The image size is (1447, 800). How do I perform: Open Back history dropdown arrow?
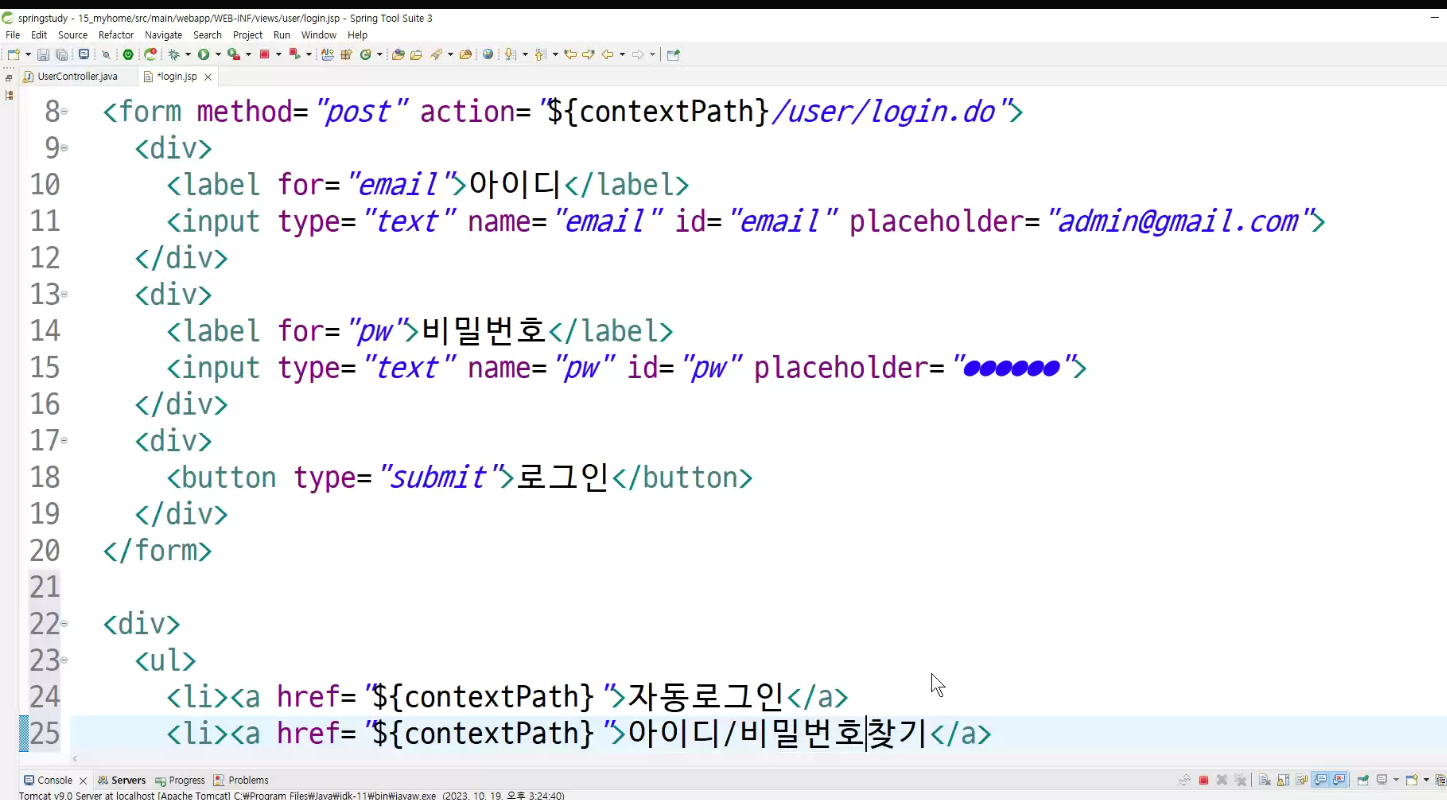tap(622, 55)
